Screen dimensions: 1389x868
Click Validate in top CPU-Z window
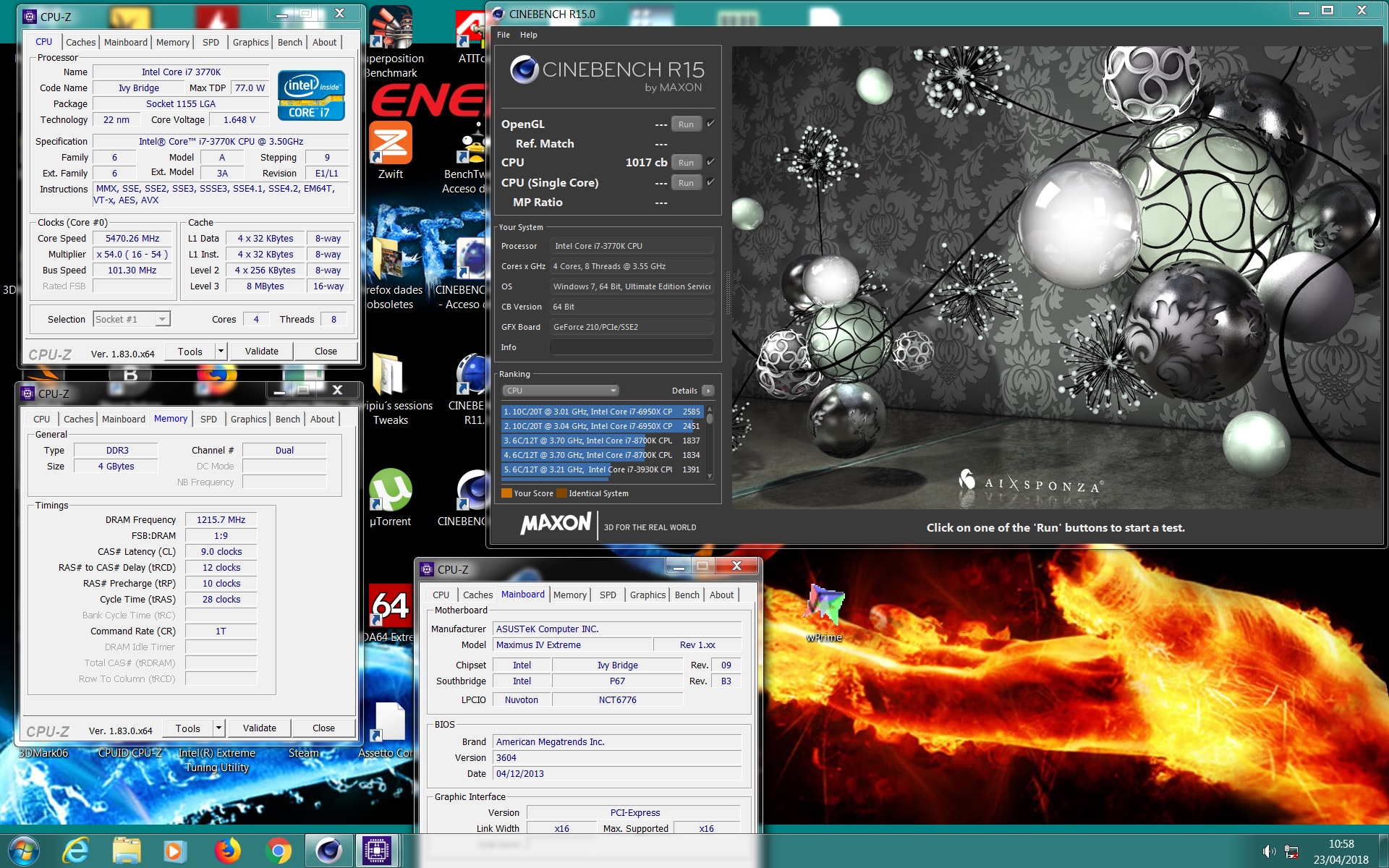262,352
